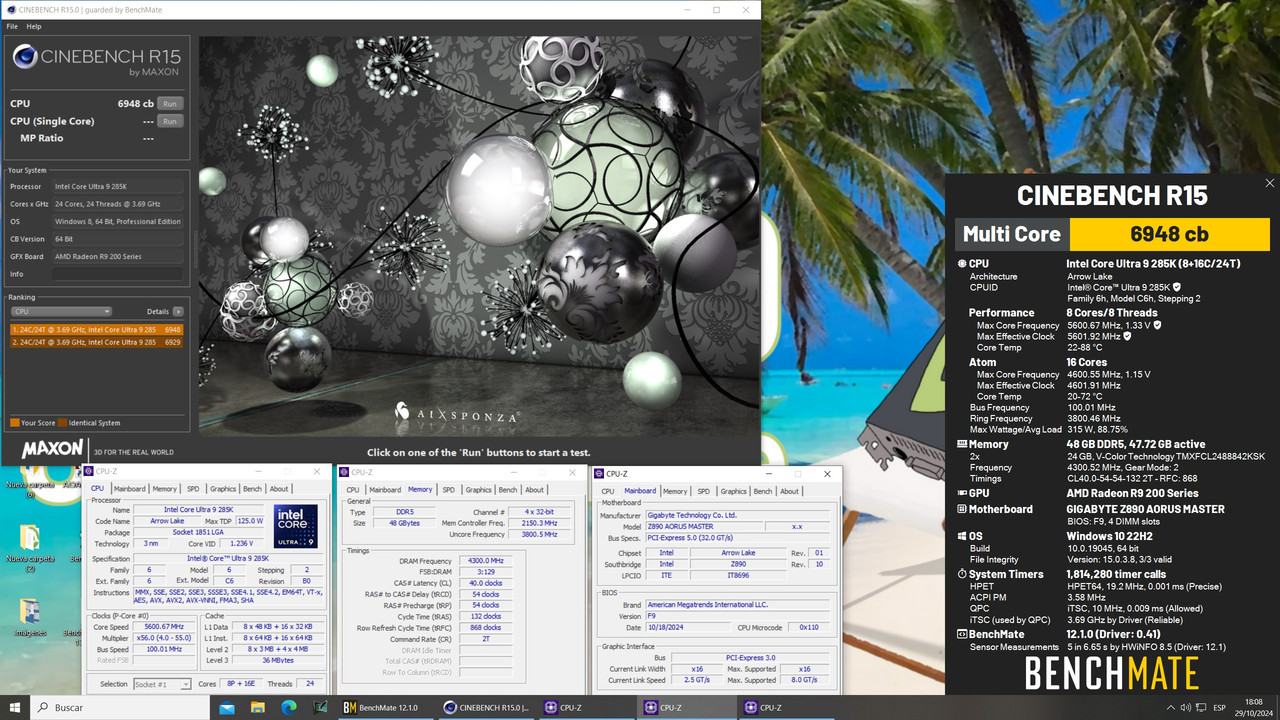Image resolution: width=1280 pixels, height=720 pixels.
Task: Click the Motherboard icon in BenchMate panel
Action: (x=962, y=509)
